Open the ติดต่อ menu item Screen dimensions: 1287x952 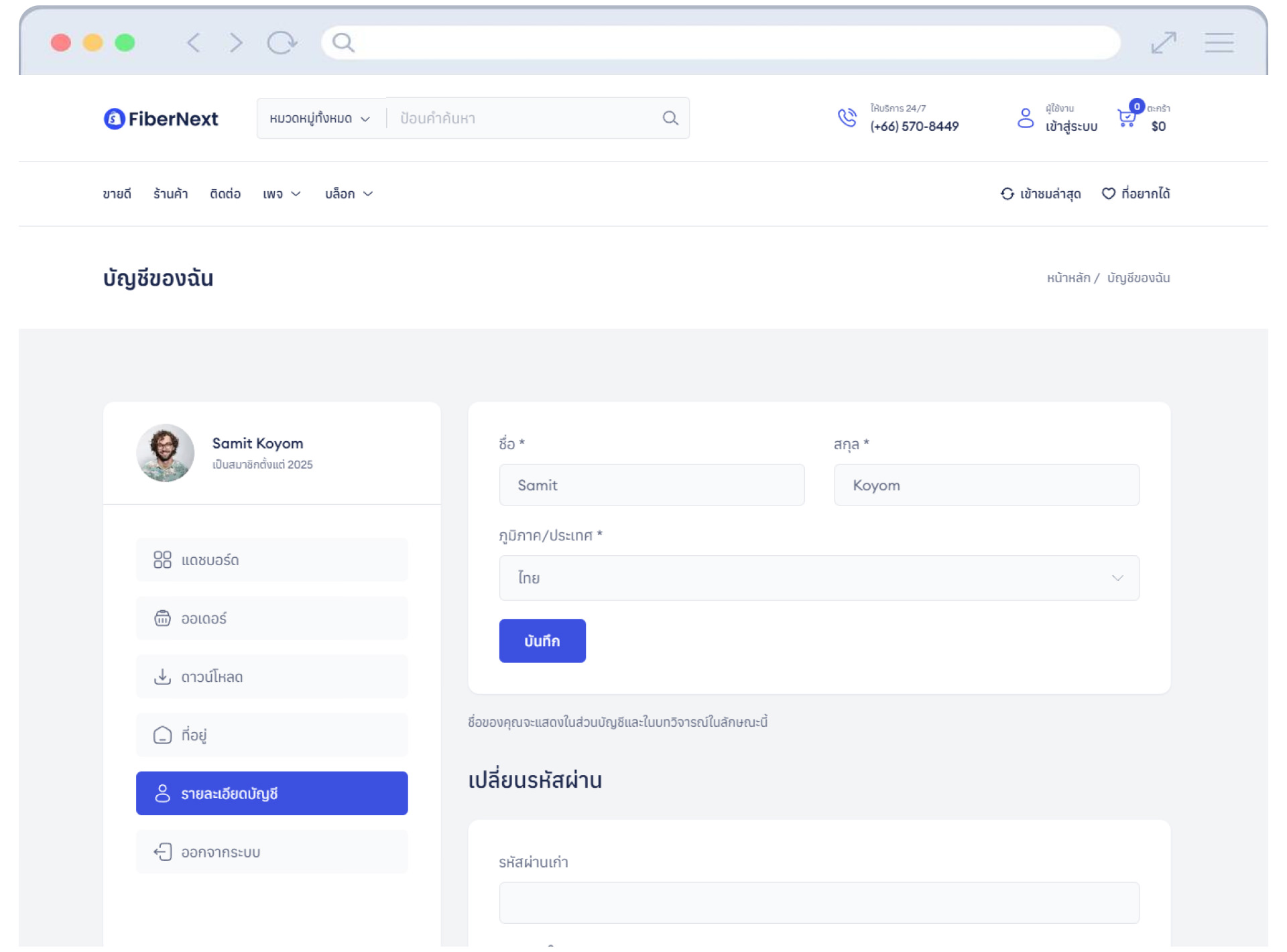click(225, 194)
